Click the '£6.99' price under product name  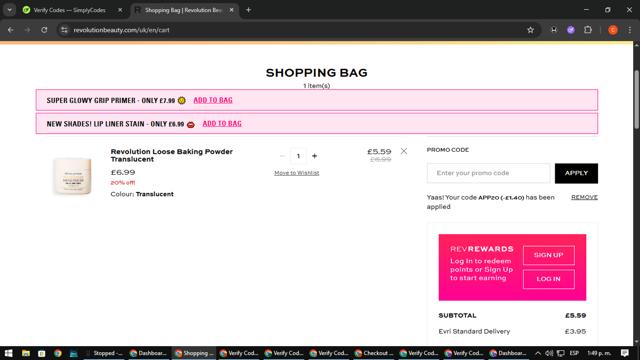(x=123, y=172)
